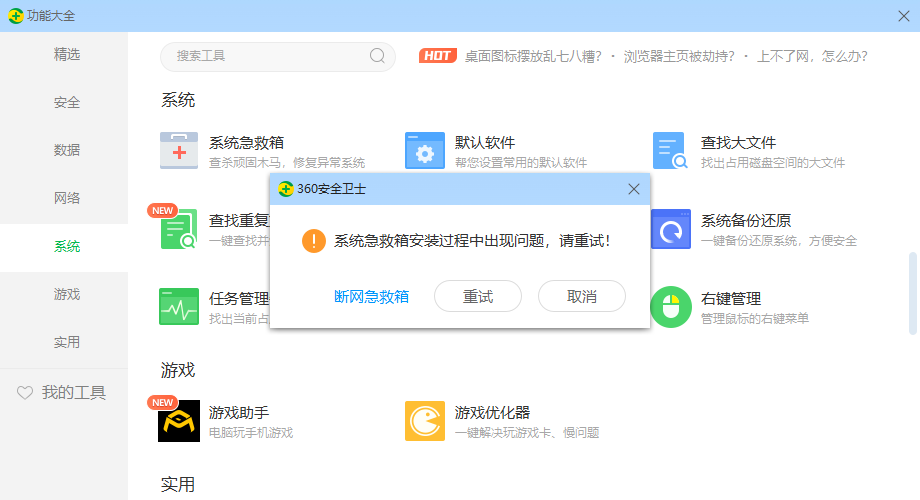Open the 系统急救箱 first-aid kit icon

(179, 151)
